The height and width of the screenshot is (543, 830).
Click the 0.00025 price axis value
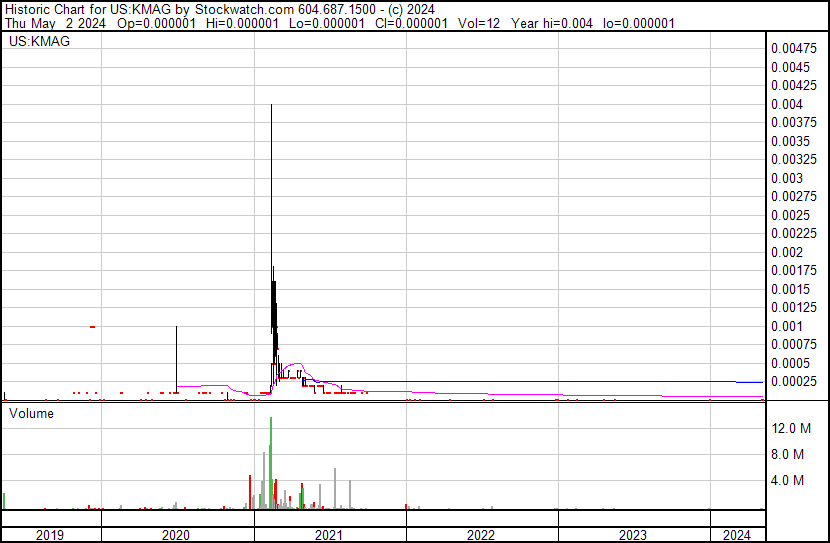794,382
